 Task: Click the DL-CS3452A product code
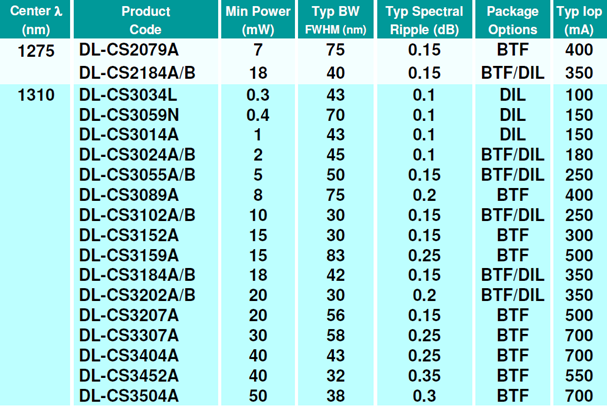tap(129, 376)
